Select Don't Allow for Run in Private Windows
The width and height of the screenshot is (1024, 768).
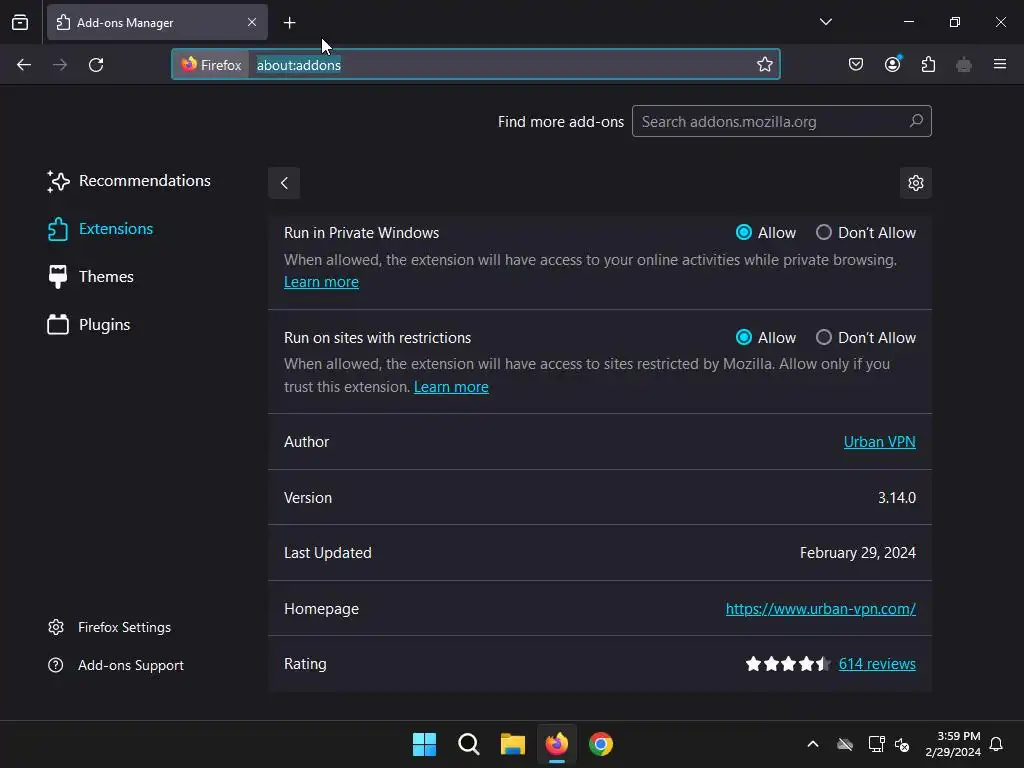824,232
